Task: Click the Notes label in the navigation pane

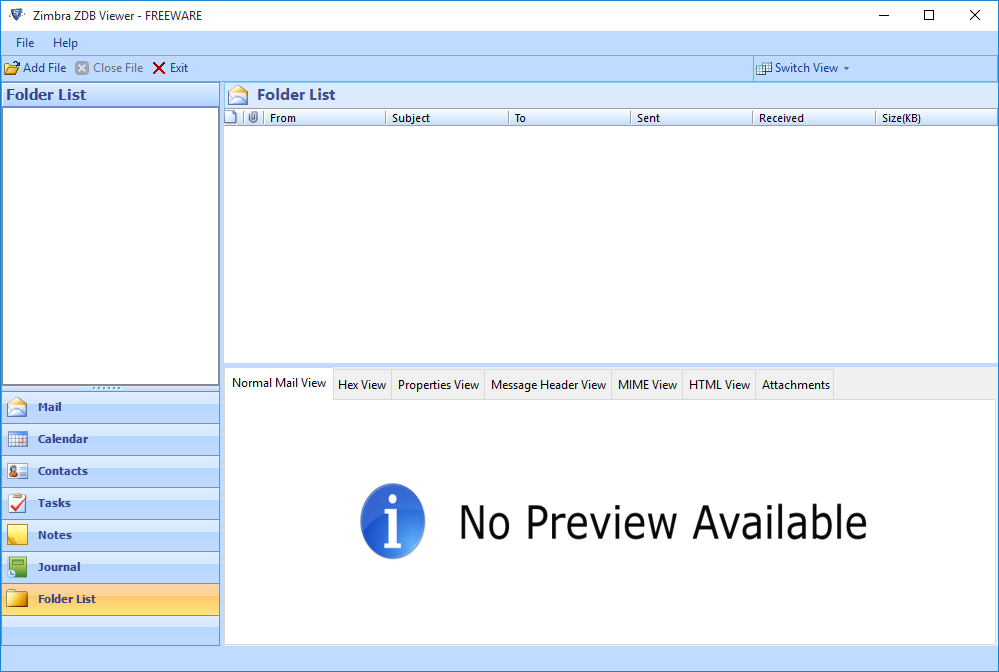Action: [55, 535]
